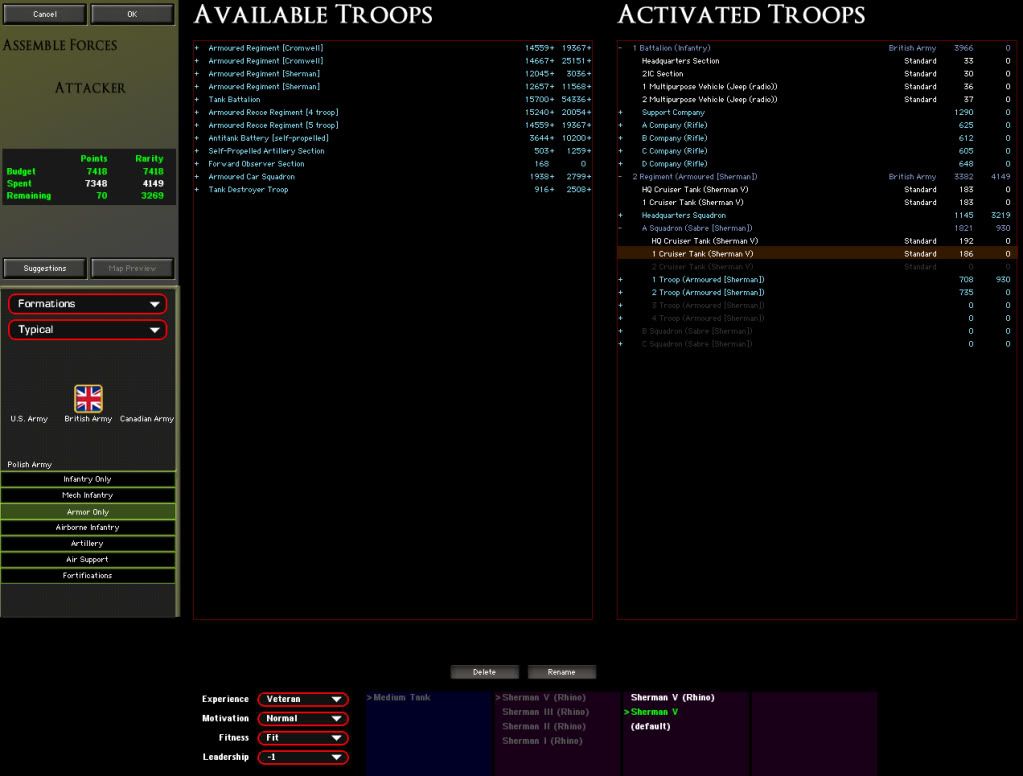
Task: Select the British Army flag icon
Action: point(88,399)
